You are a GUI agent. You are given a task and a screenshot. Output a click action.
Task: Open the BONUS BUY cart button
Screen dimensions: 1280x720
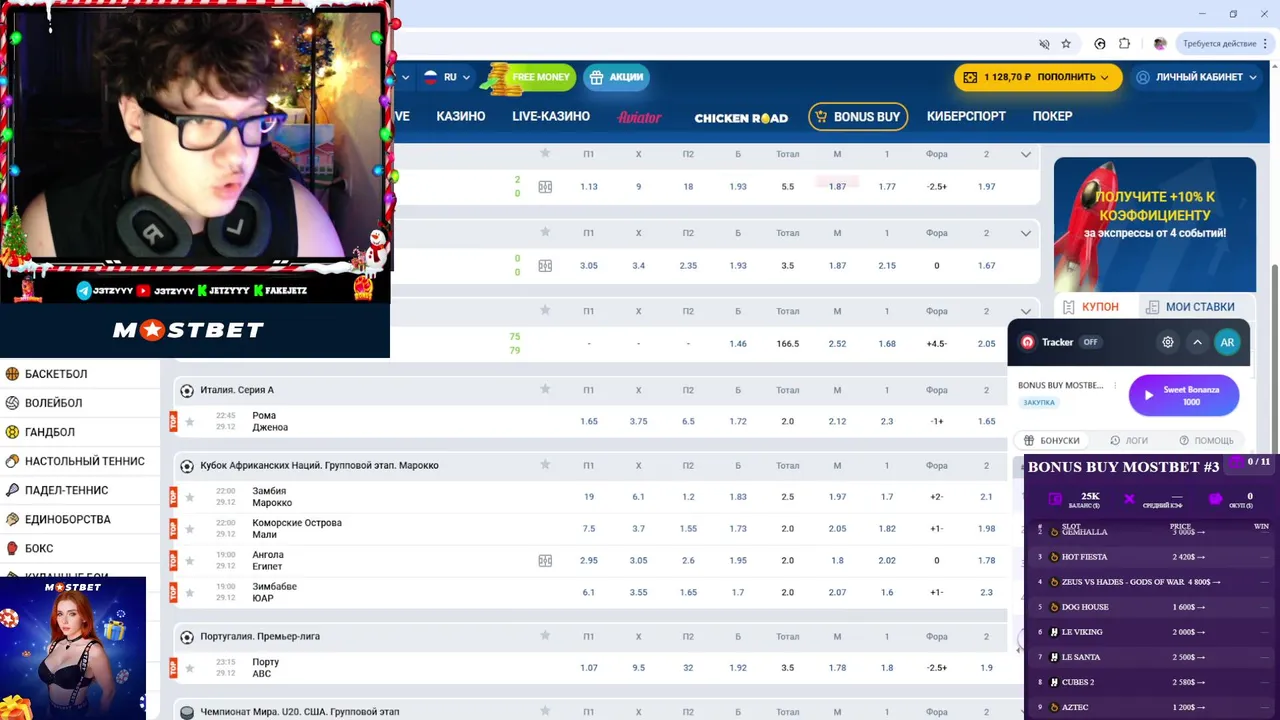858,117
